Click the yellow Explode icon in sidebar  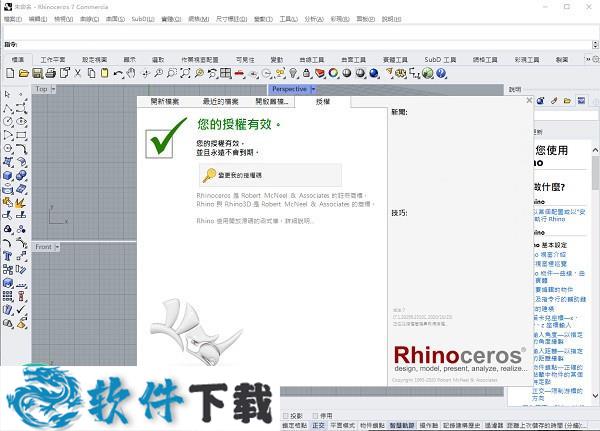[x=21, y=202]
